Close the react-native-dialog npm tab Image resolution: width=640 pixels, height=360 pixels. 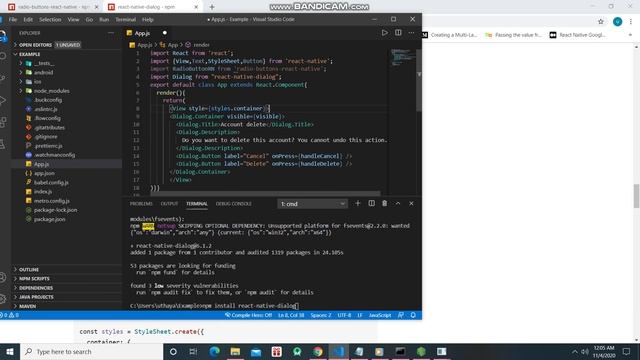point(196,7)
